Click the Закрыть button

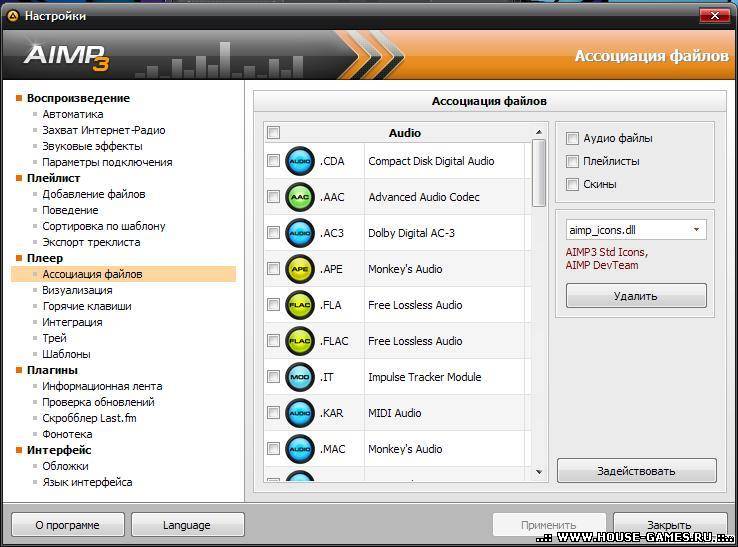pos(670,524)
